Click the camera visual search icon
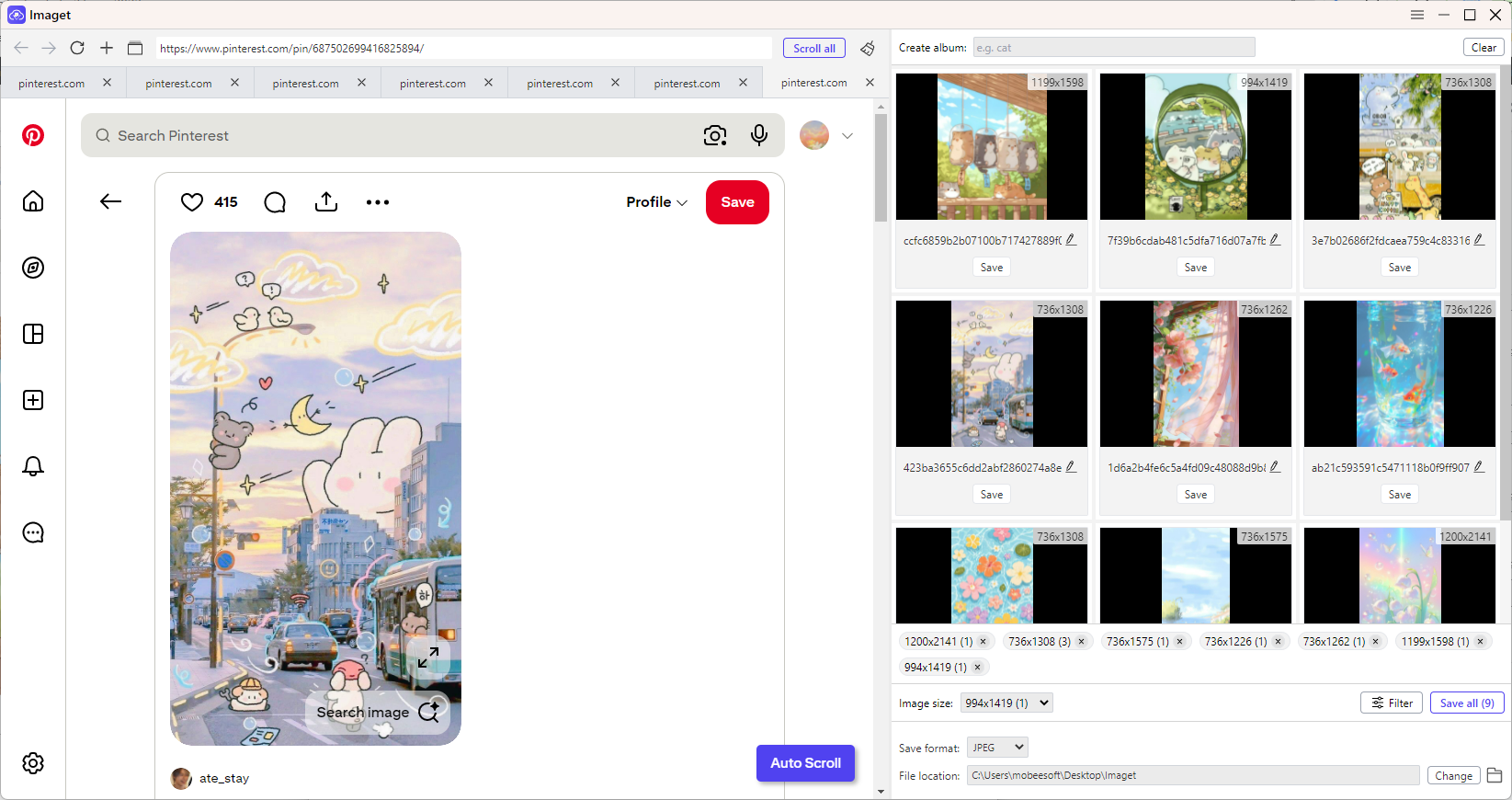The image size is (1512, 800). (x=715, y=135)
